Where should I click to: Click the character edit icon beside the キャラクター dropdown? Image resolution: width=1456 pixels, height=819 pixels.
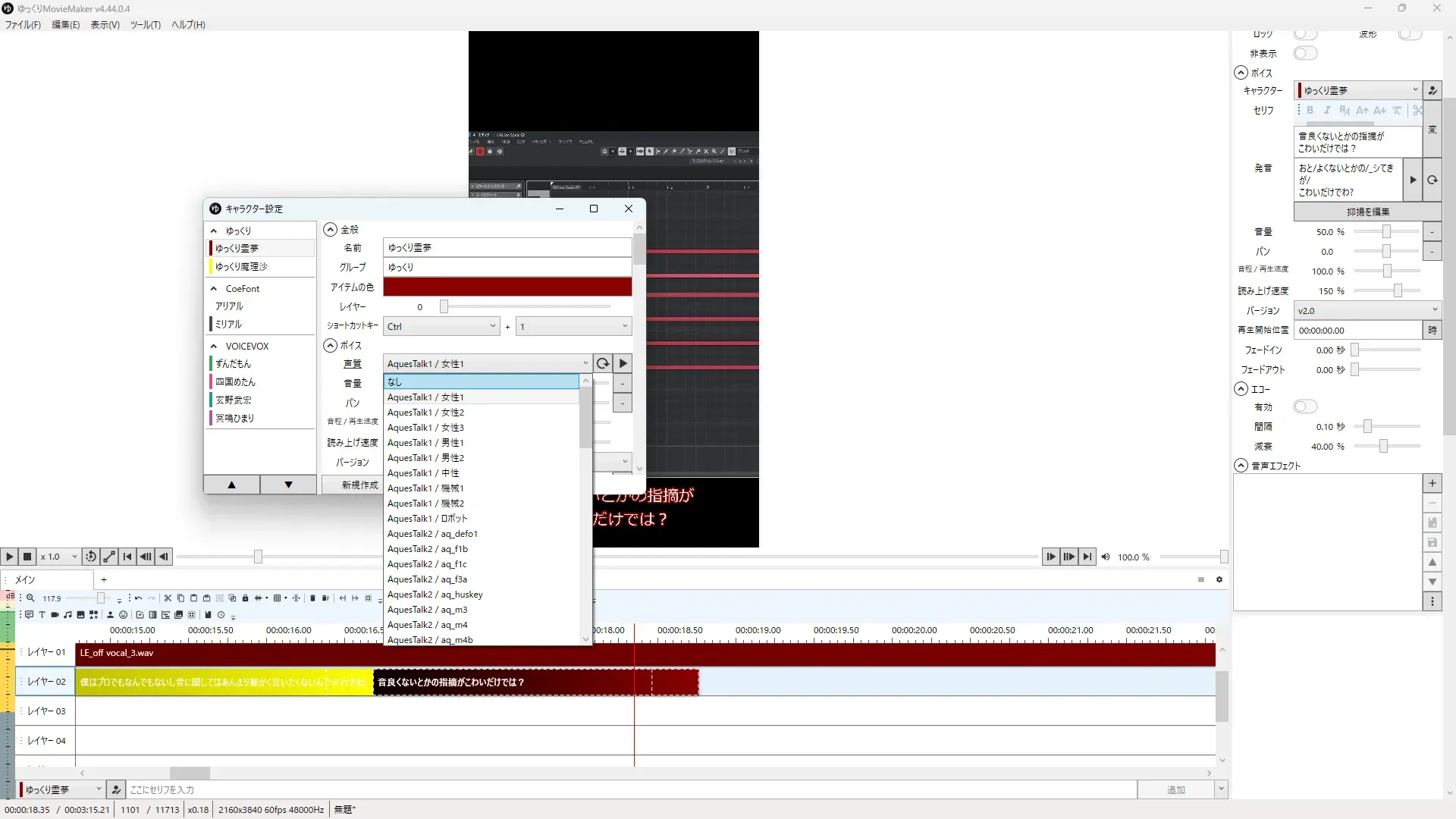[x=1432, y=90]
